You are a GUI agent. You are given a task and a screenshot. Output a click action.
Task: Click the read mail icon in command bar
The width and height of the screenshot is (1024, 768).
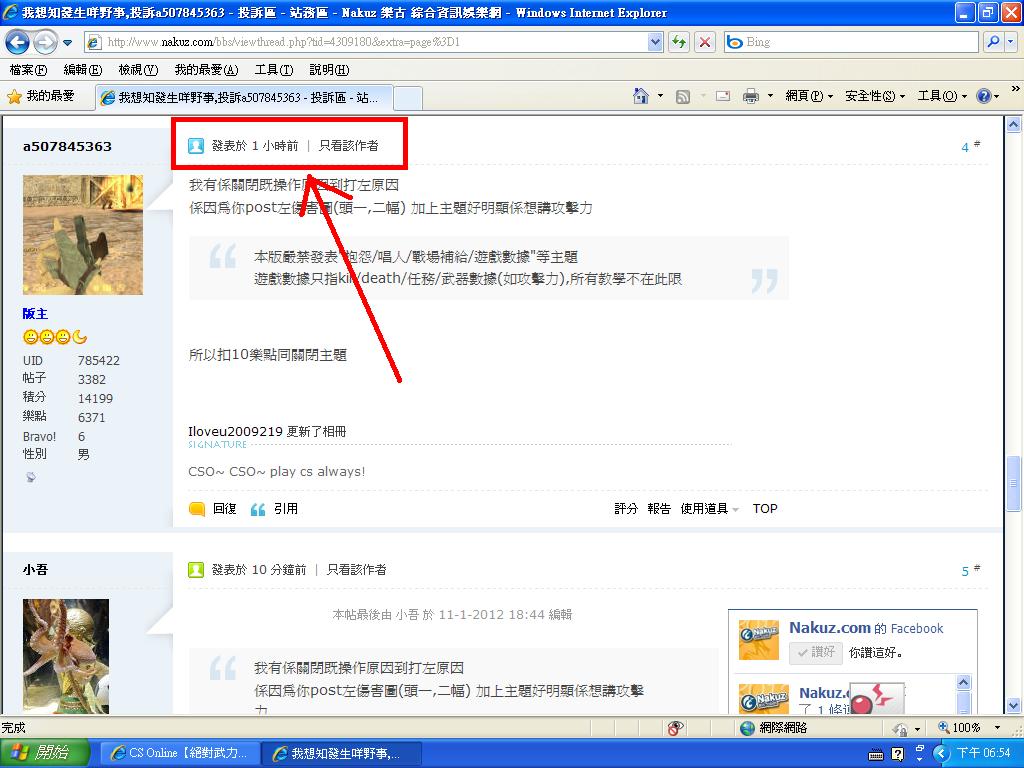722,97
